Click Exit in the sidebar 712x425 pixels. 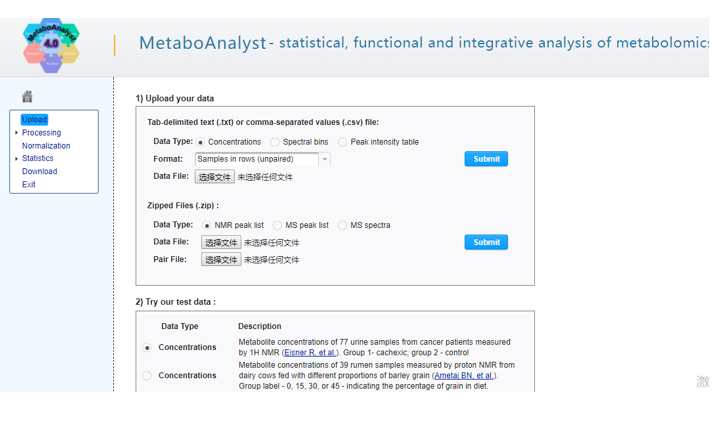[x=29, y=184]
